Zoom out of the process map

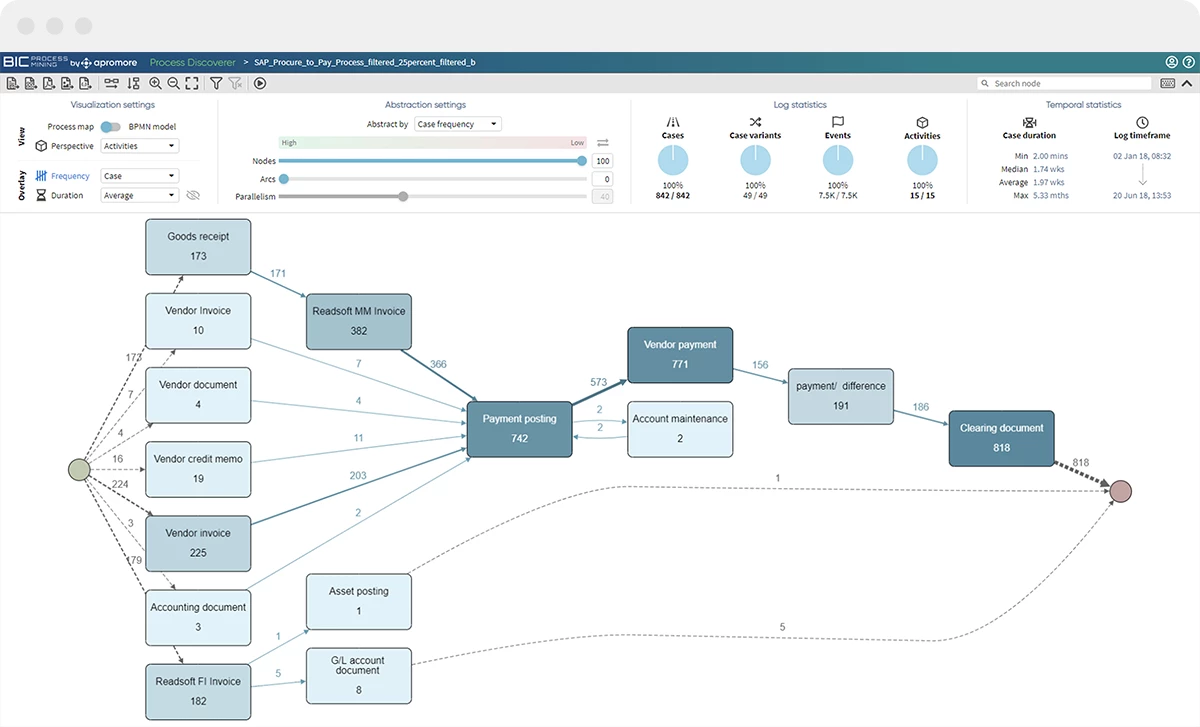tap(174, 83)
